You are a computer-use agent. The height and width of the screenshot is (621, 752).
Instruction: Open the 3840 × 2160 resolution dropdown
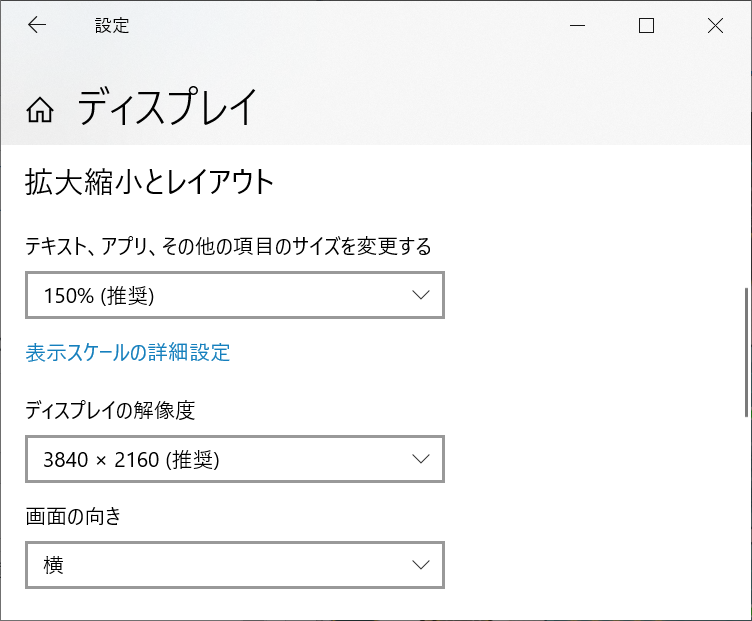click(x=234, y=459)
